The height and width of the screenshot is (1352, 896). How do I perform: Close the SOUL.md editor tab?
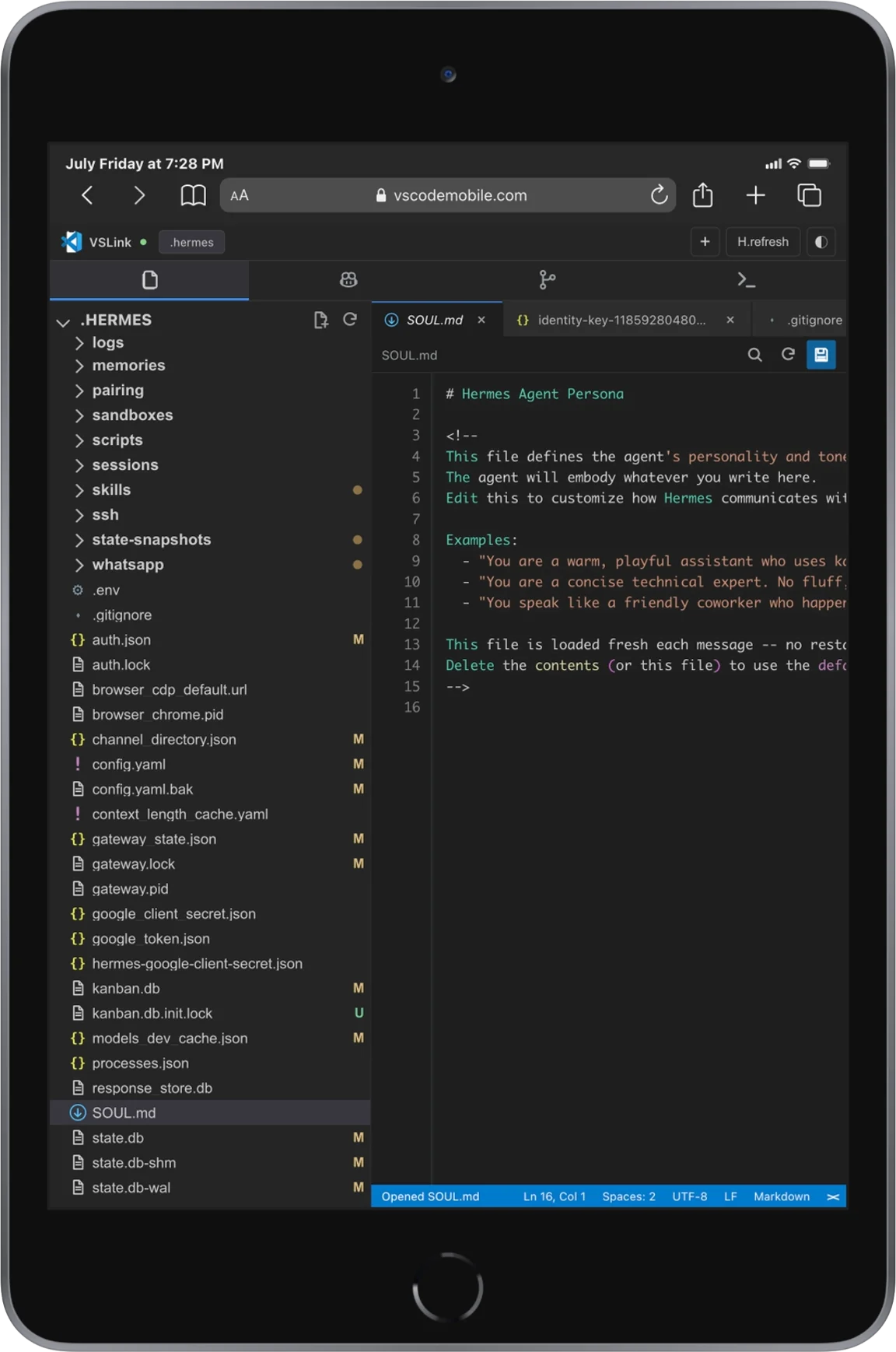481,320
